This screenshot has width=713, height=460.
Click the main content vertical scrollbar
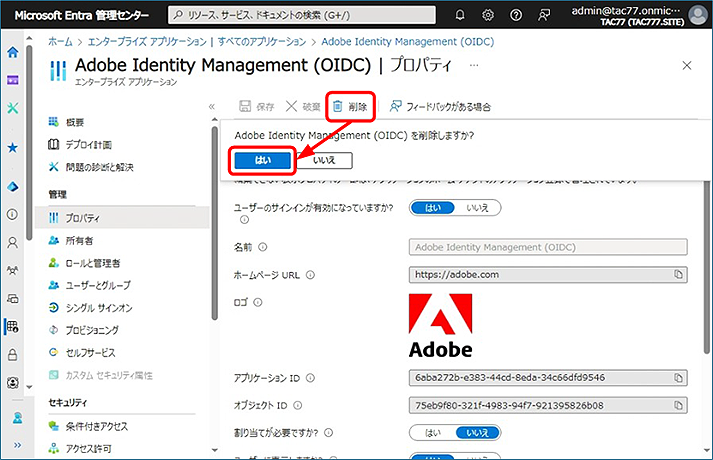point(707,267)
